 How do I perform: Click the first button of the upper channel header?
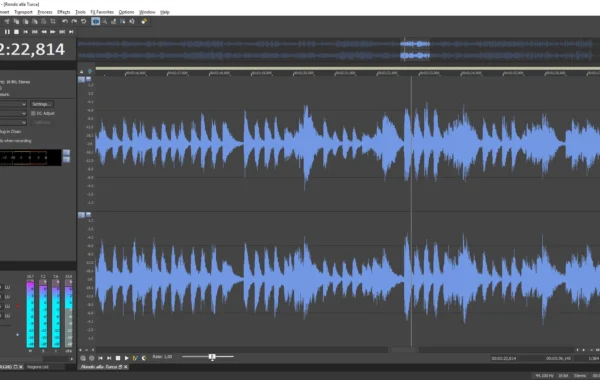point(81,79)
